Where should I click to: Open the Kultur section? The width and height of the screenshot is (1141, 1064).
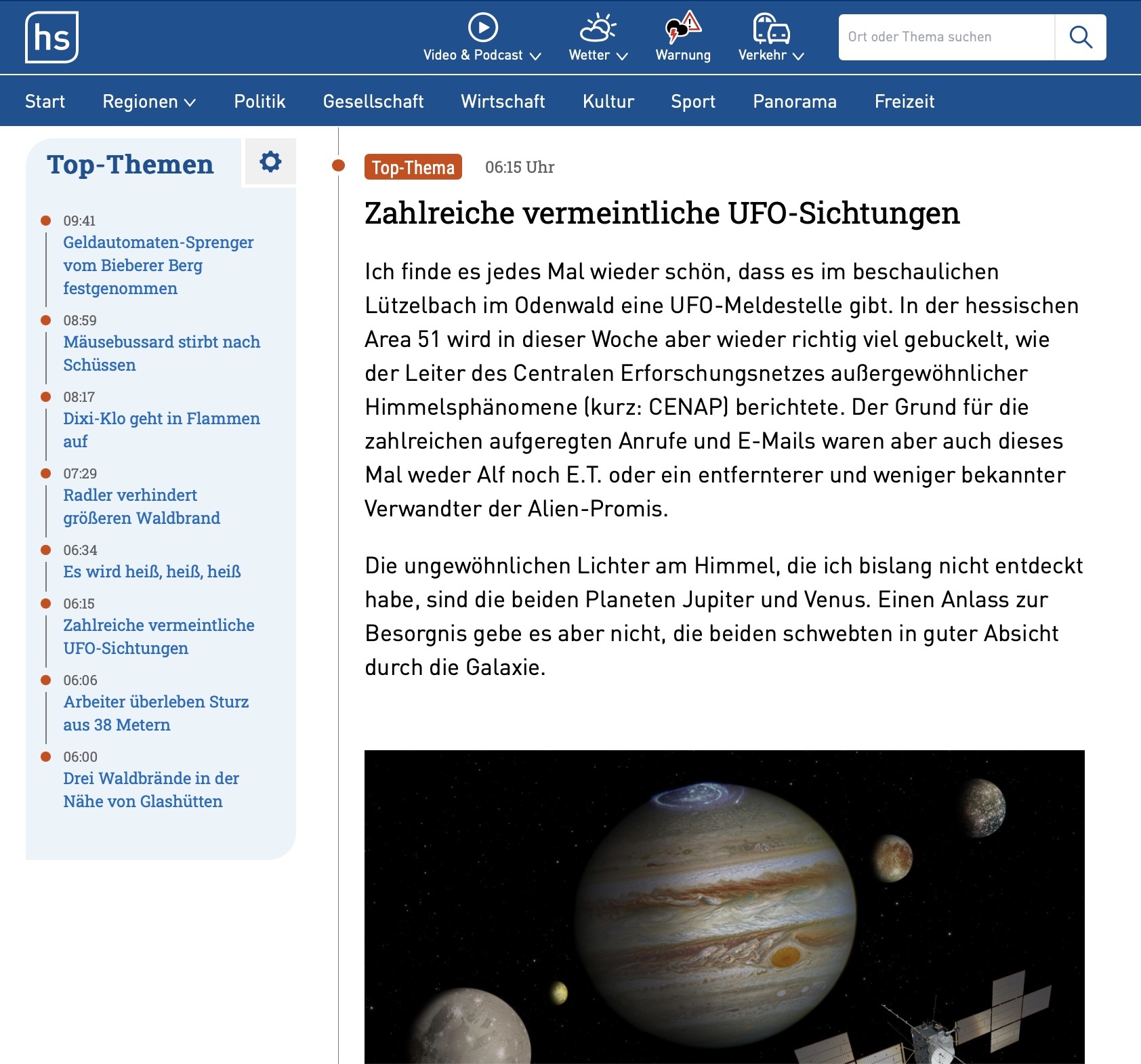[x=608, y=102]
